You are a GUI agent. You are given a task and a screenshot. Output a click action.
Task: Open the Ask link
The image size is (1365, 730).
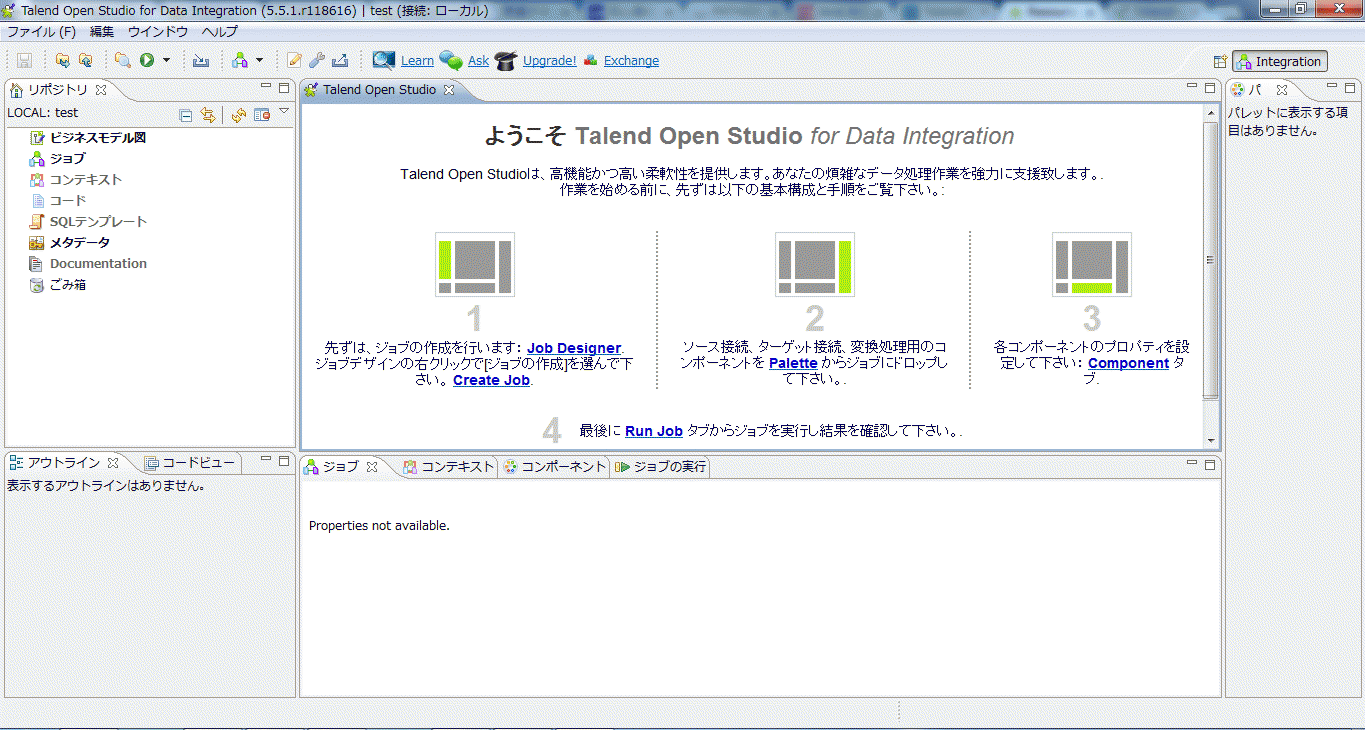478,61
